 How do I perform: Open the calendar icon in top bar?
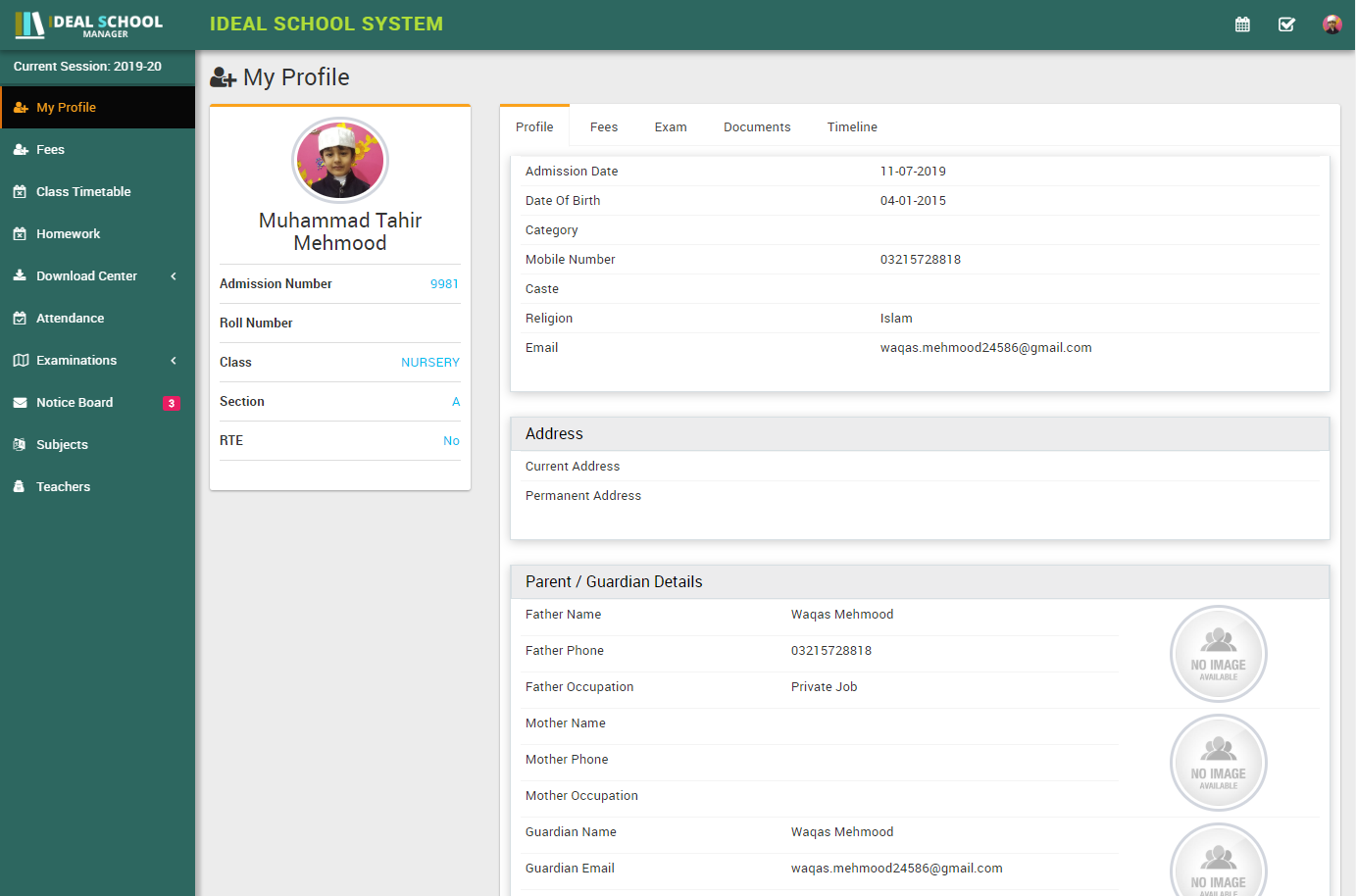pos(1242,25)
